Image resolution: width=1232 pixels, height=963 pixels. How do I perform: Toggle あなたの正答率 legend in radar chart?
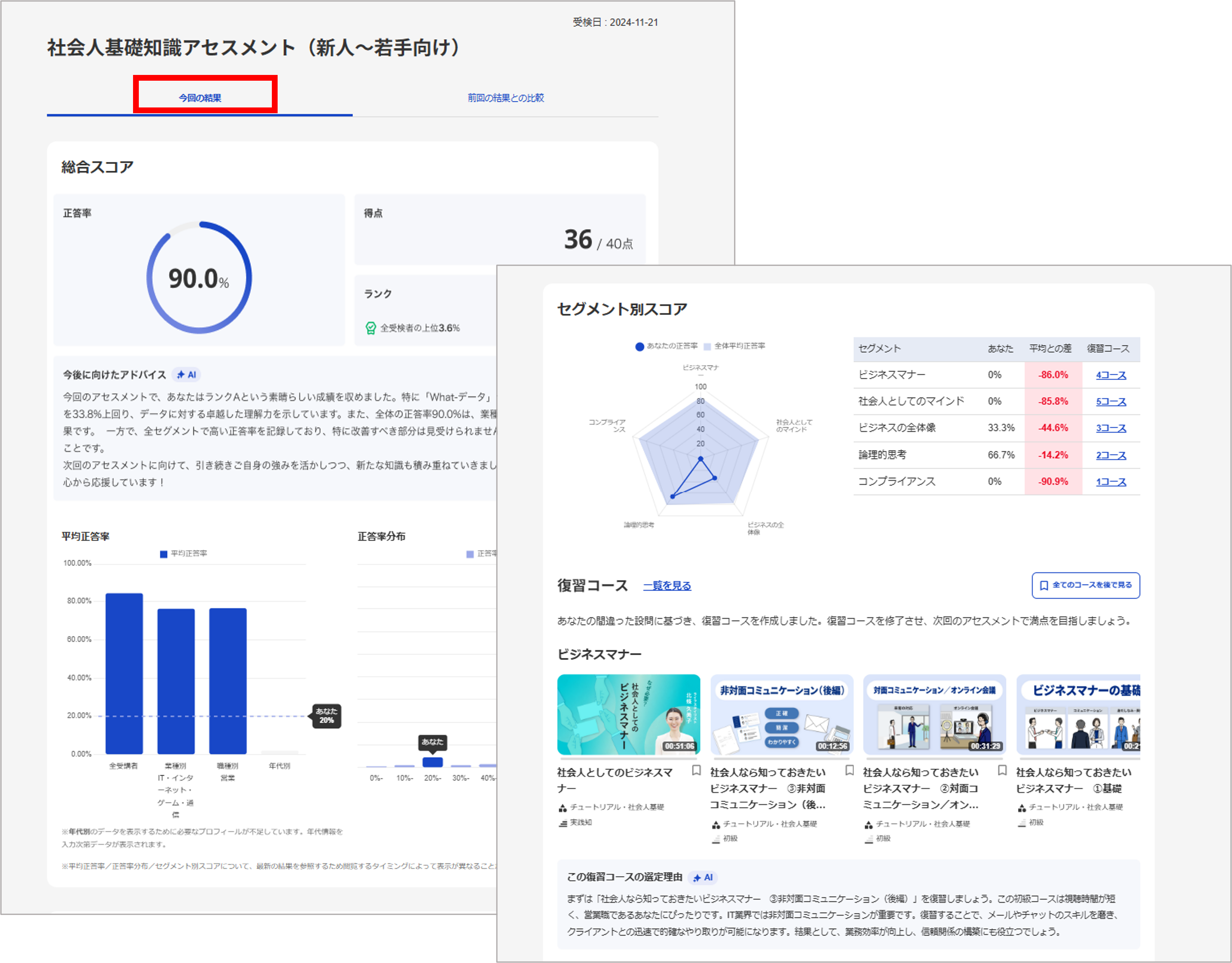point(667,346)
